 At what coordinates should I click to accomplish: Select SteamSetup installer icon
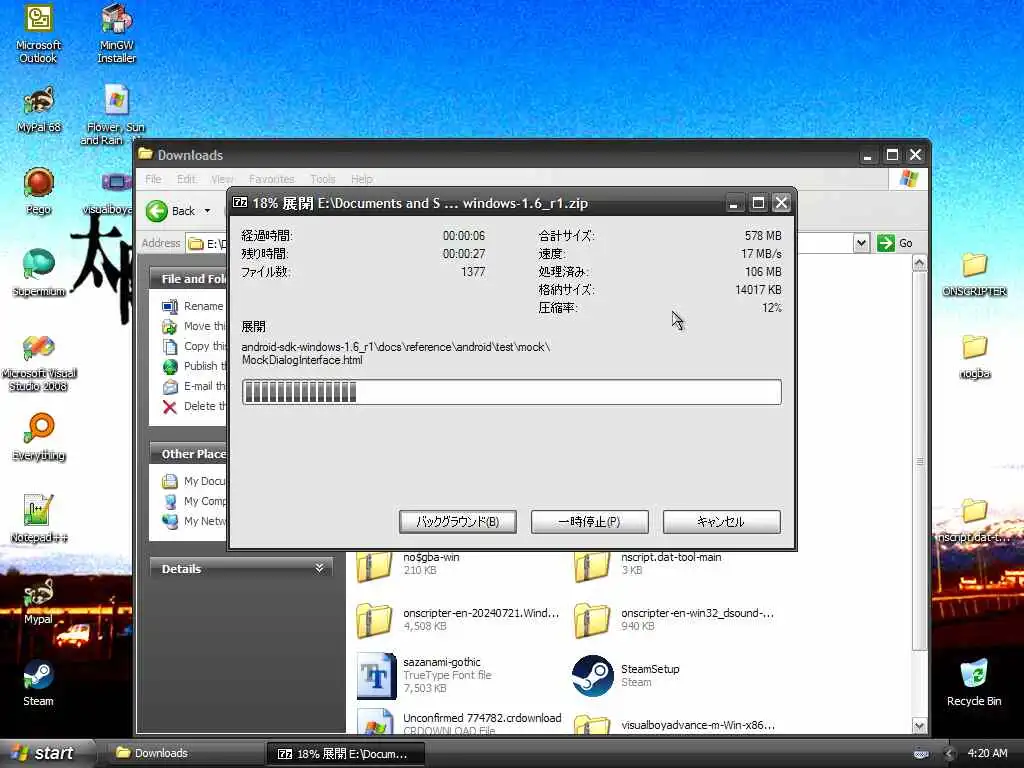coord(592,676)
